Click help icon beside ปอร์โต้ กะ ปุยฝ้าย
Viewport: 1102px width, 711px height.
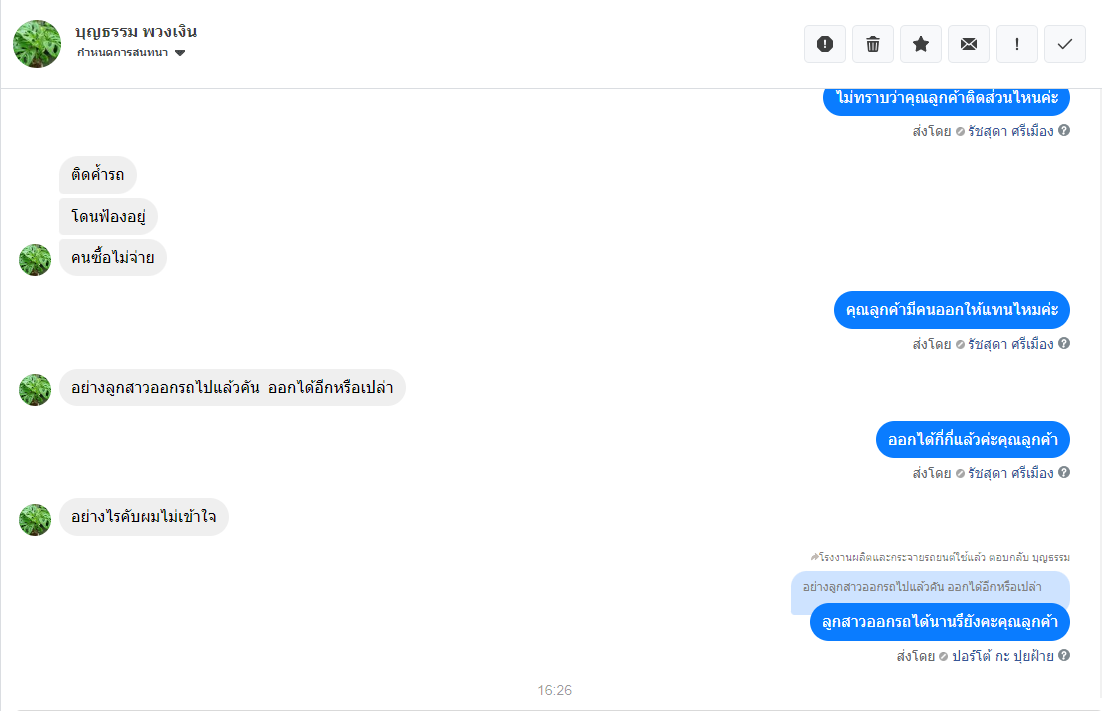coord(1064,655)
